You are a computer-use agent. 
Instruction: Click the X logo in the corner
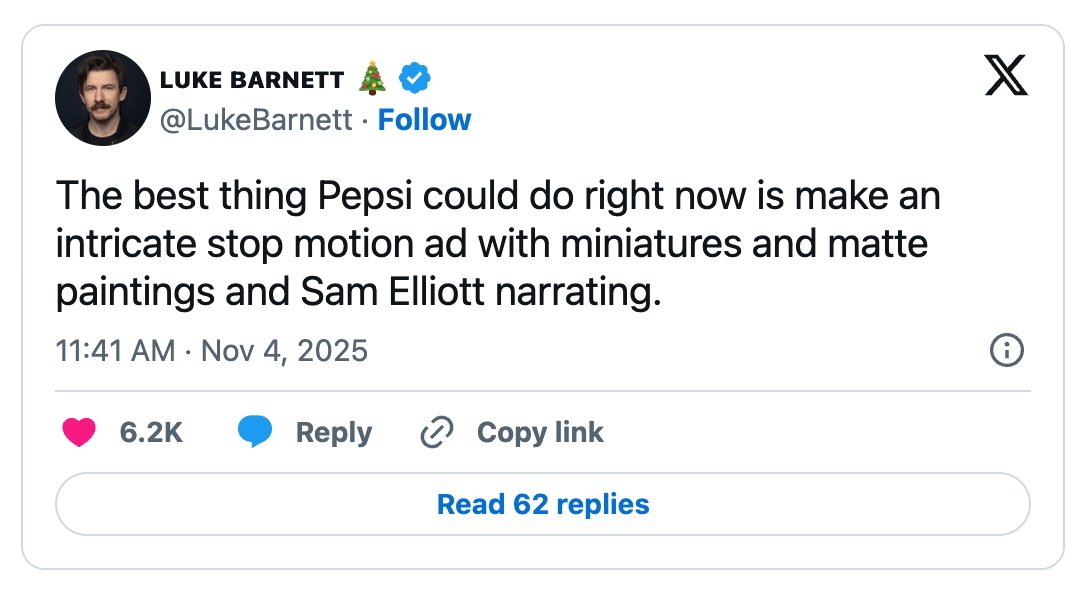[1006, 75]
